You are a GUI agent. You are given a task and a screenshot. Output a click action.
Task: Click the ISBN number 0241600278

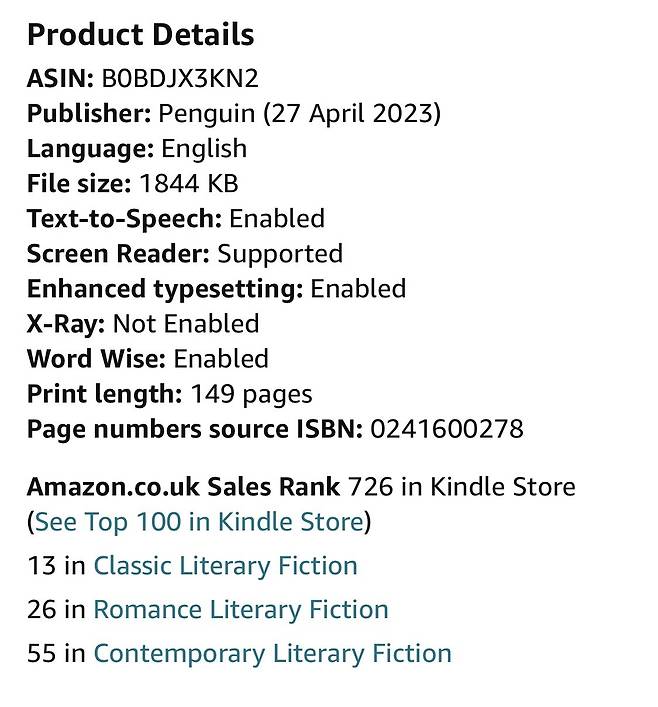tap(446, 430)
